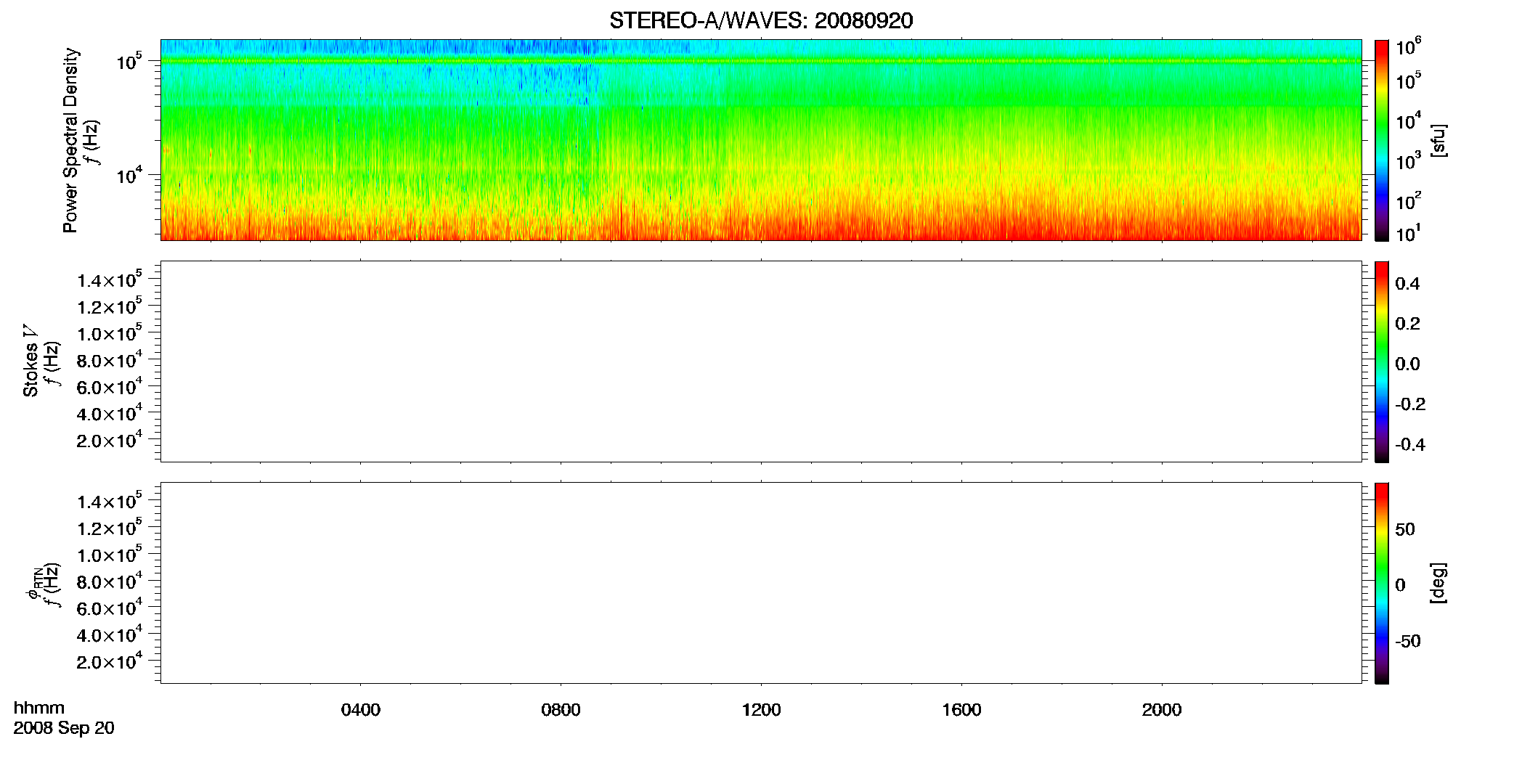Click the 0 tick on degree colorbar

coord(1401,585)
